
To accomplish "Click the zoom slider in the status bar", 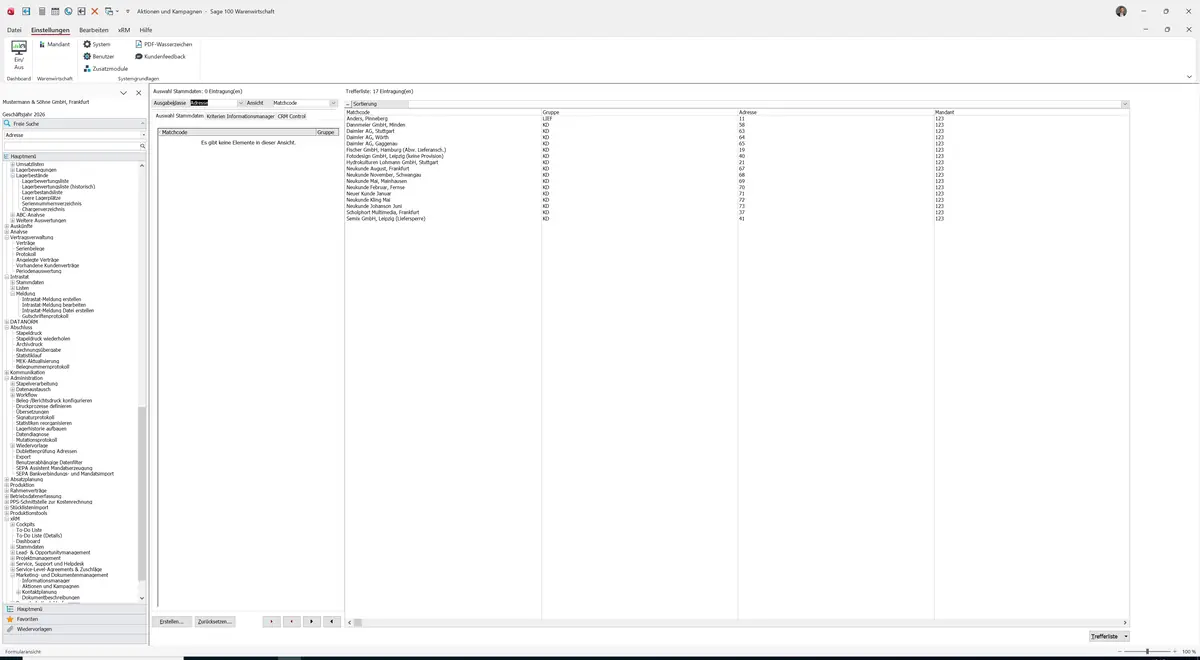I will coord(1147,652).
